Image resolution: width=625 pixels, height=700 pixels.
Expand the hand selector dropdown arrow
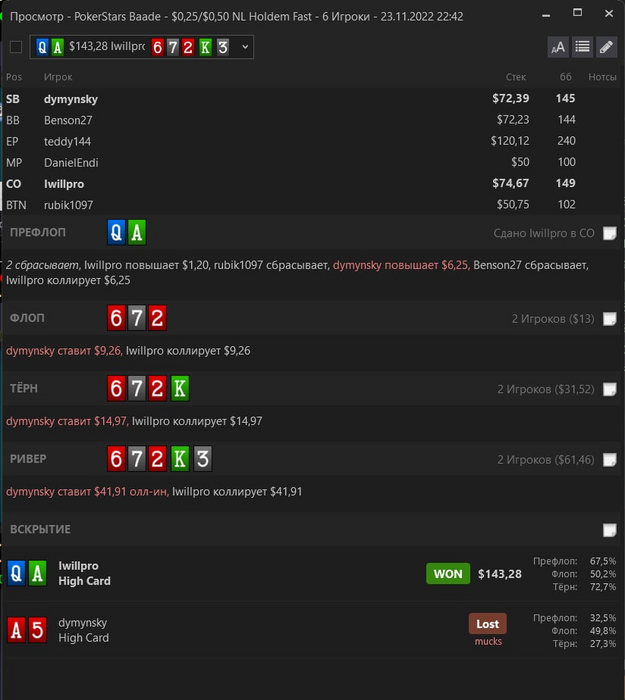[245, 47]
